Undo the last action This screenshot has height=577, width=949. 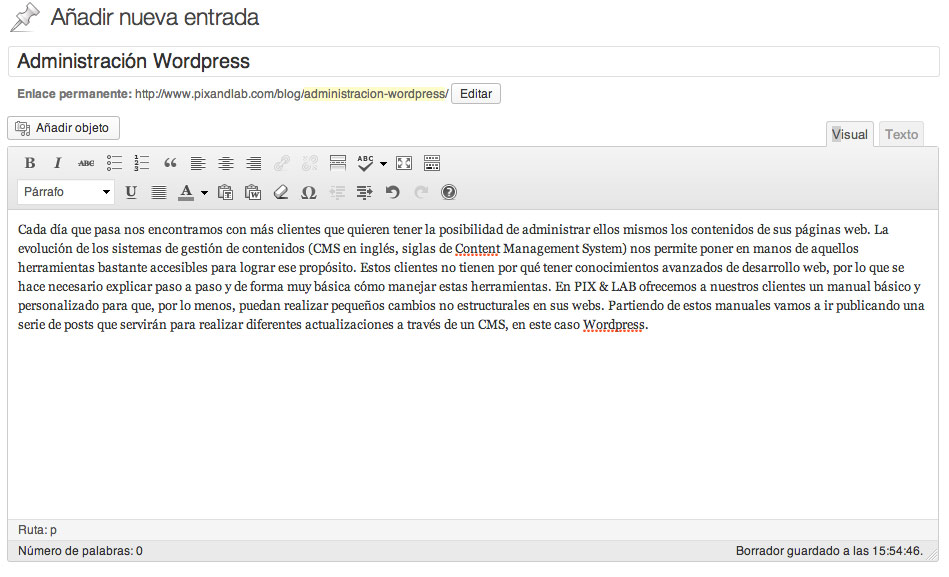pos(393,193)
